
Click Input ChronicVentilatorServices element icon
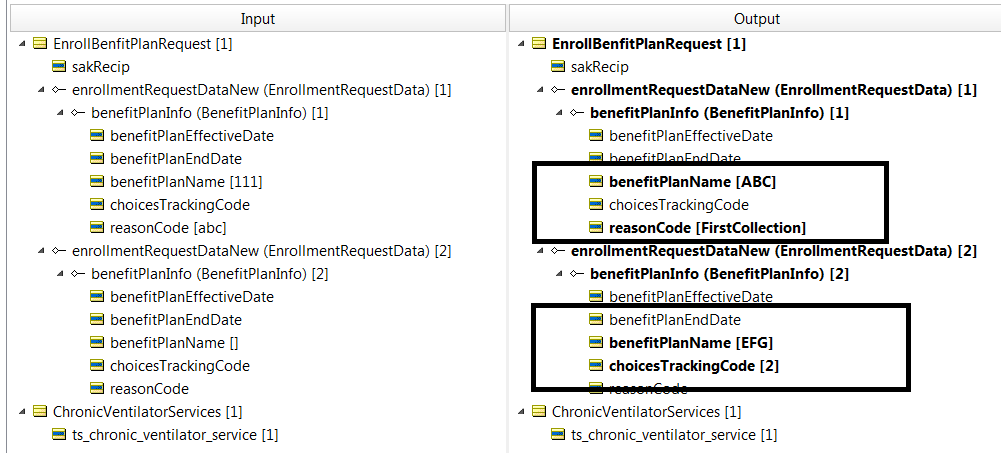40,412
